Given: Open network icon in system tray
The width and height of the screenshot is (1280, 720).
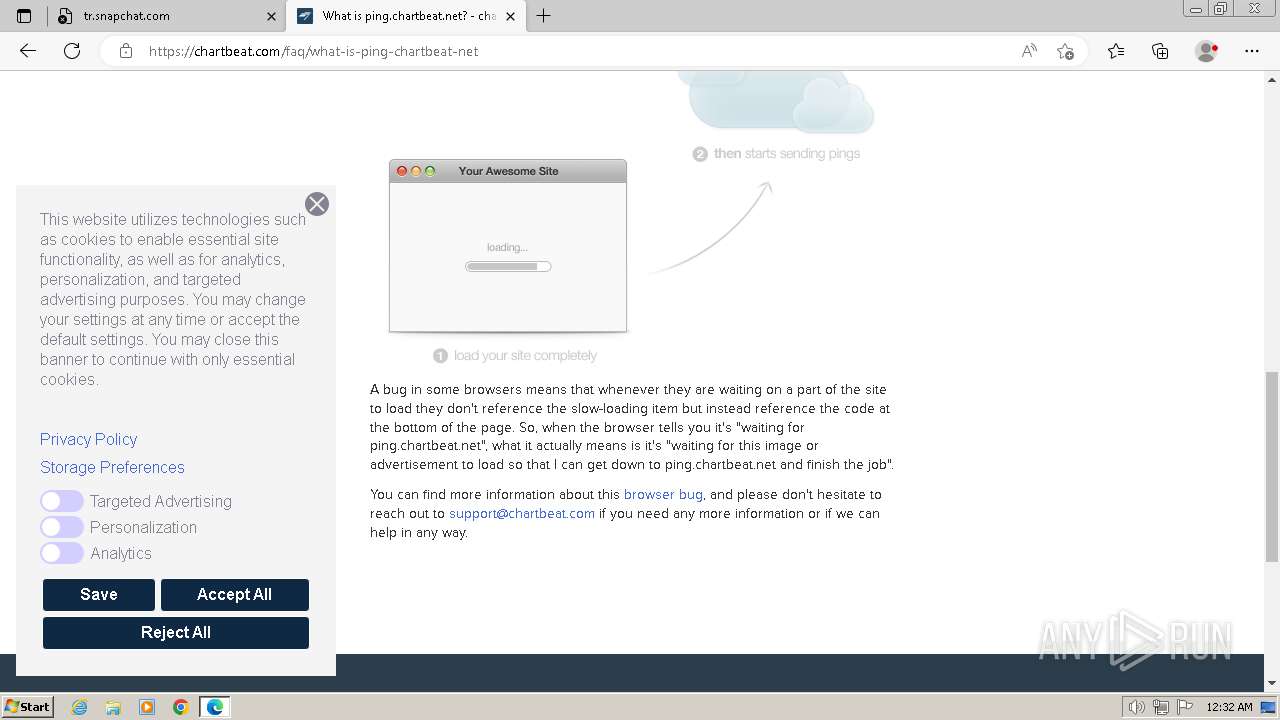Looking at the screenshot, I should pos(1161,707).
